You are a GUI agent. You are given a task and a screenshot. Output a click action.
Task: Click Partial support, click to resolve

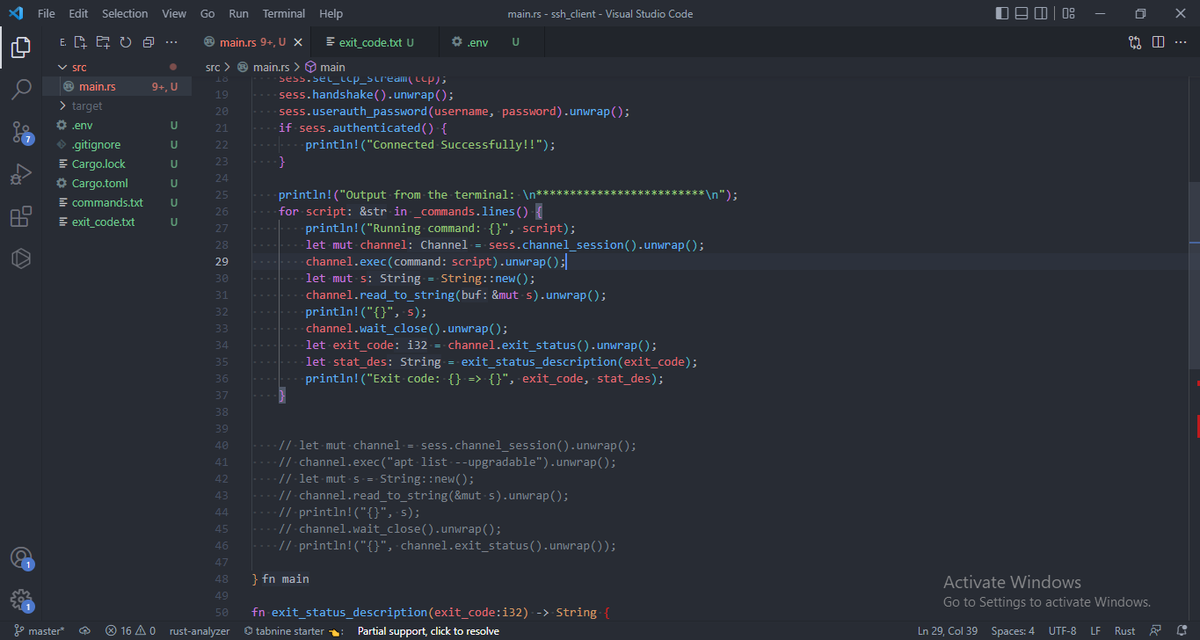[428, 631]
